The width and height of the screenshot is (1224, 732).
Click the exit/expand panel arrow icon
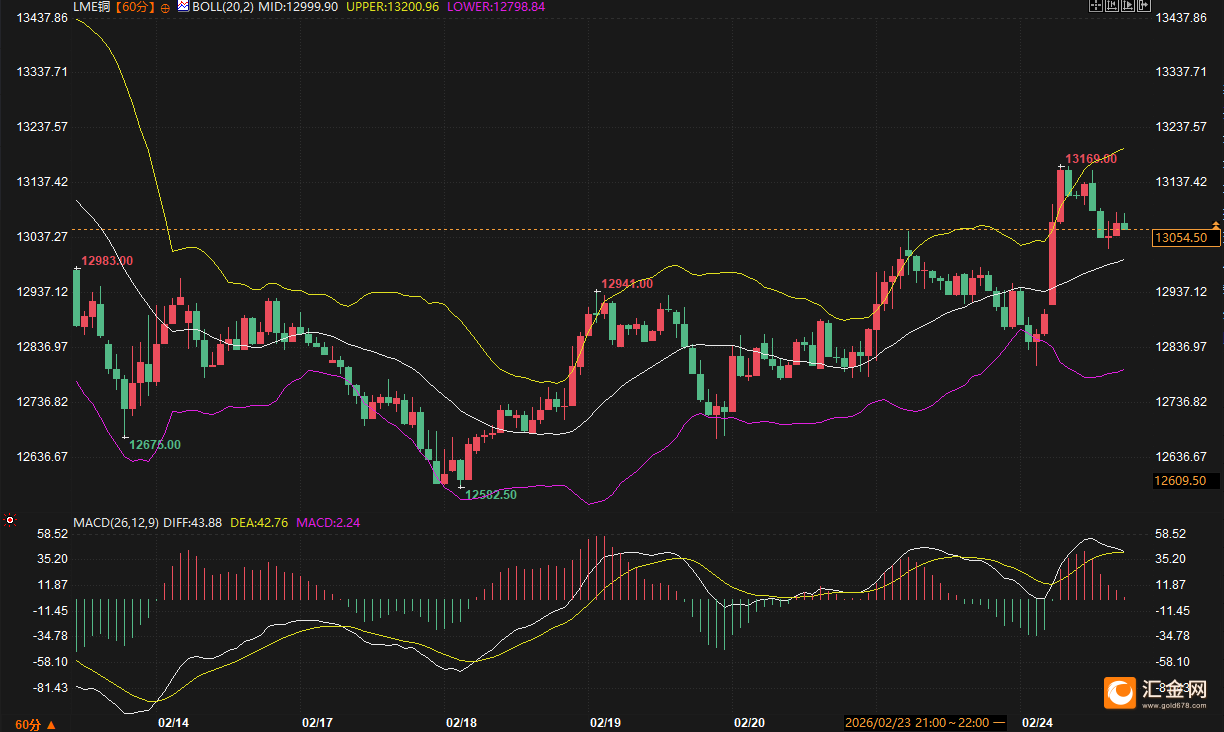point(1143,6)
